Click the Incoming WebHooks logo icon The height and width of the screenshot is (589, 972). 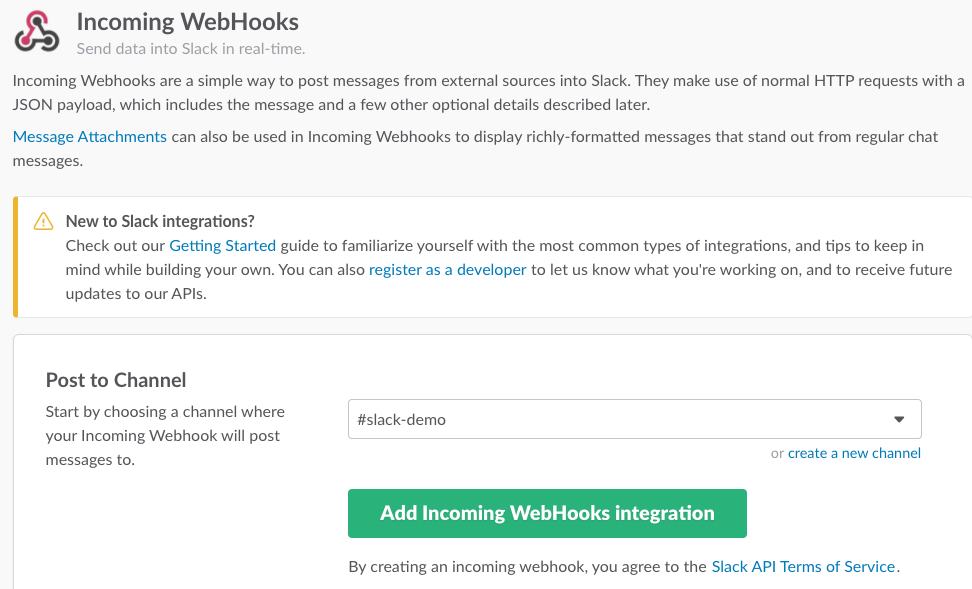(x=39, y=32)
